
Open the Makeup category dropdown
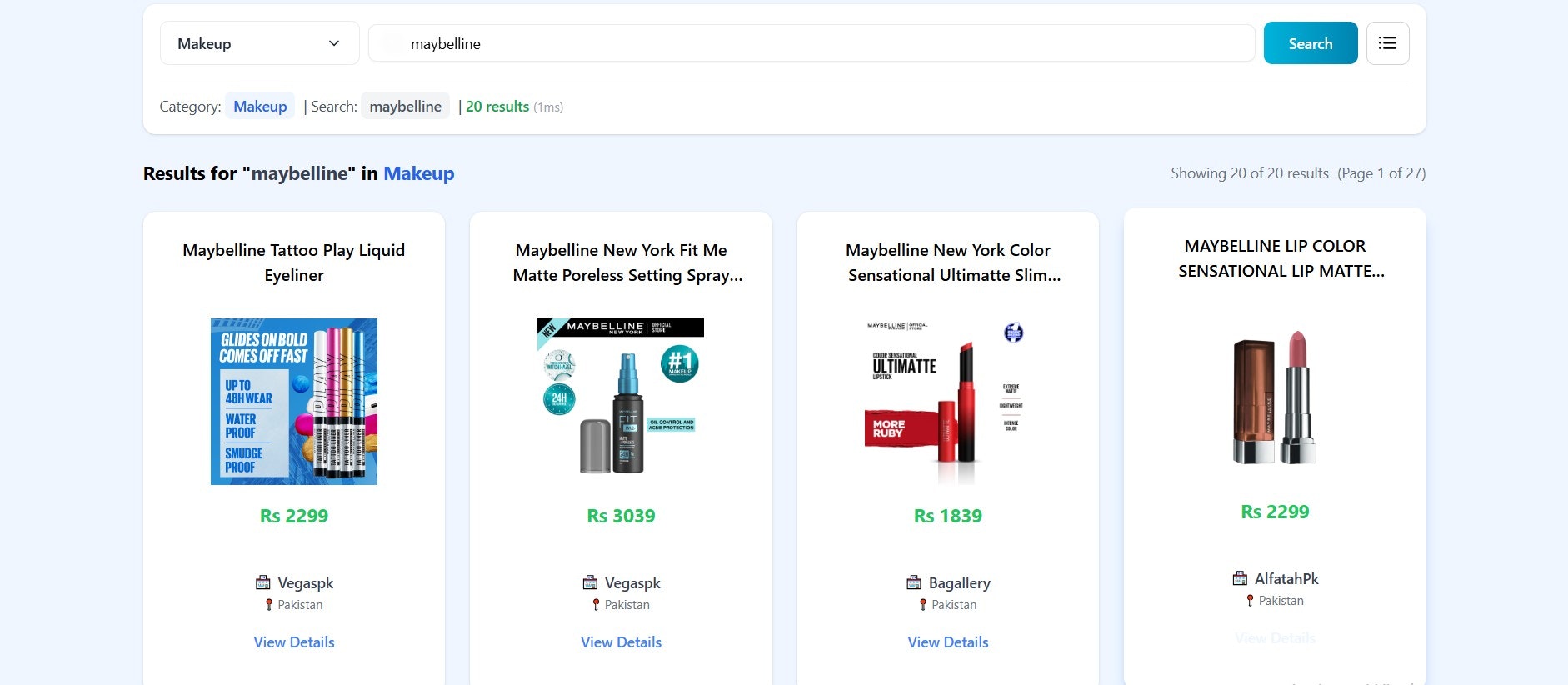tap(259, 43)
